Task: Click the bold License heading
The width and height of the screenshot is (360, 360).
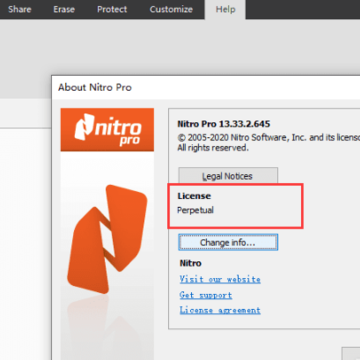Action: [194, 196]
